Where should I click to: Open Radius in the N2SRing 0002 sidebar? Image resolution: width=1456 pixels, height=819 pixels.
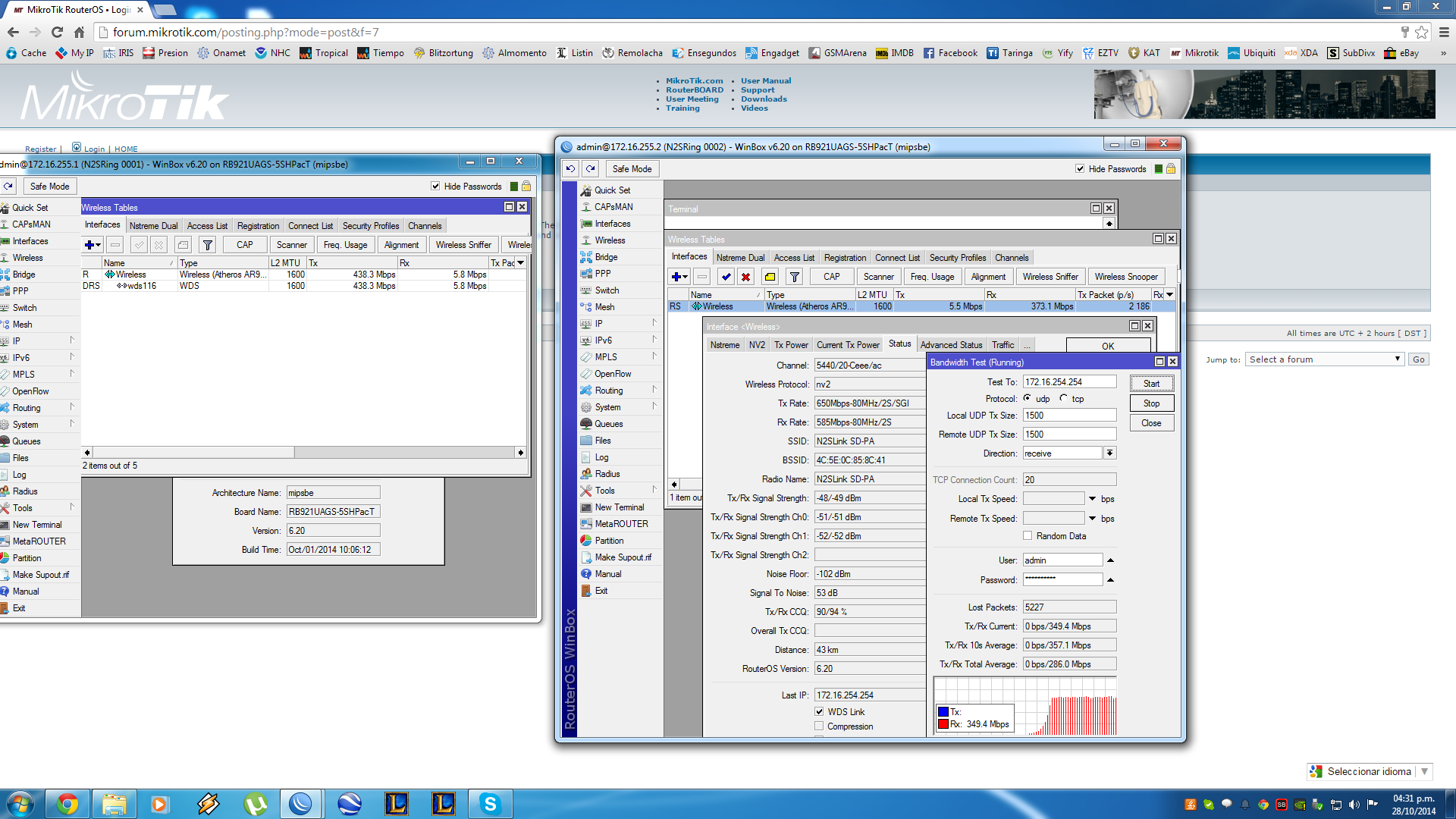click(x=607, y=474)
